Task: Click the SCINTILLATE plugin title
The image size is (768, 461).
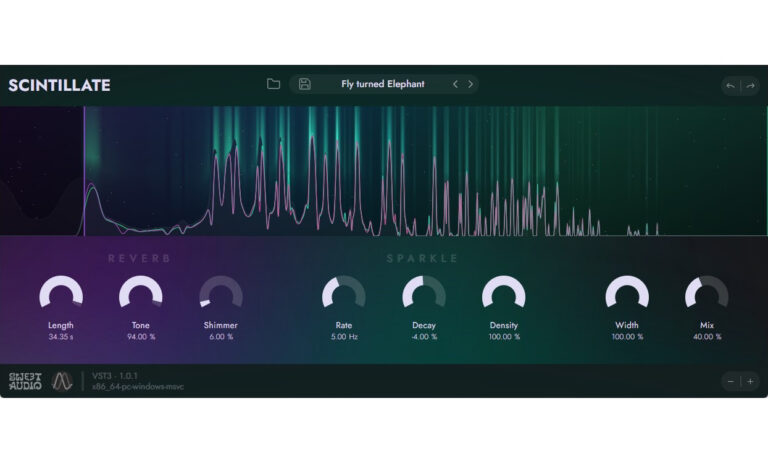Action: (x=59, y=85)
